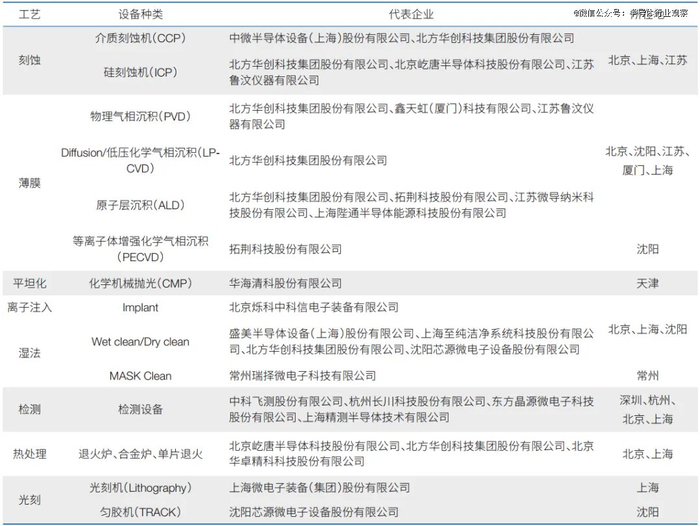Click ALD row companies containing 江苏微导纳米科技
700x526 pixels.
411,205
